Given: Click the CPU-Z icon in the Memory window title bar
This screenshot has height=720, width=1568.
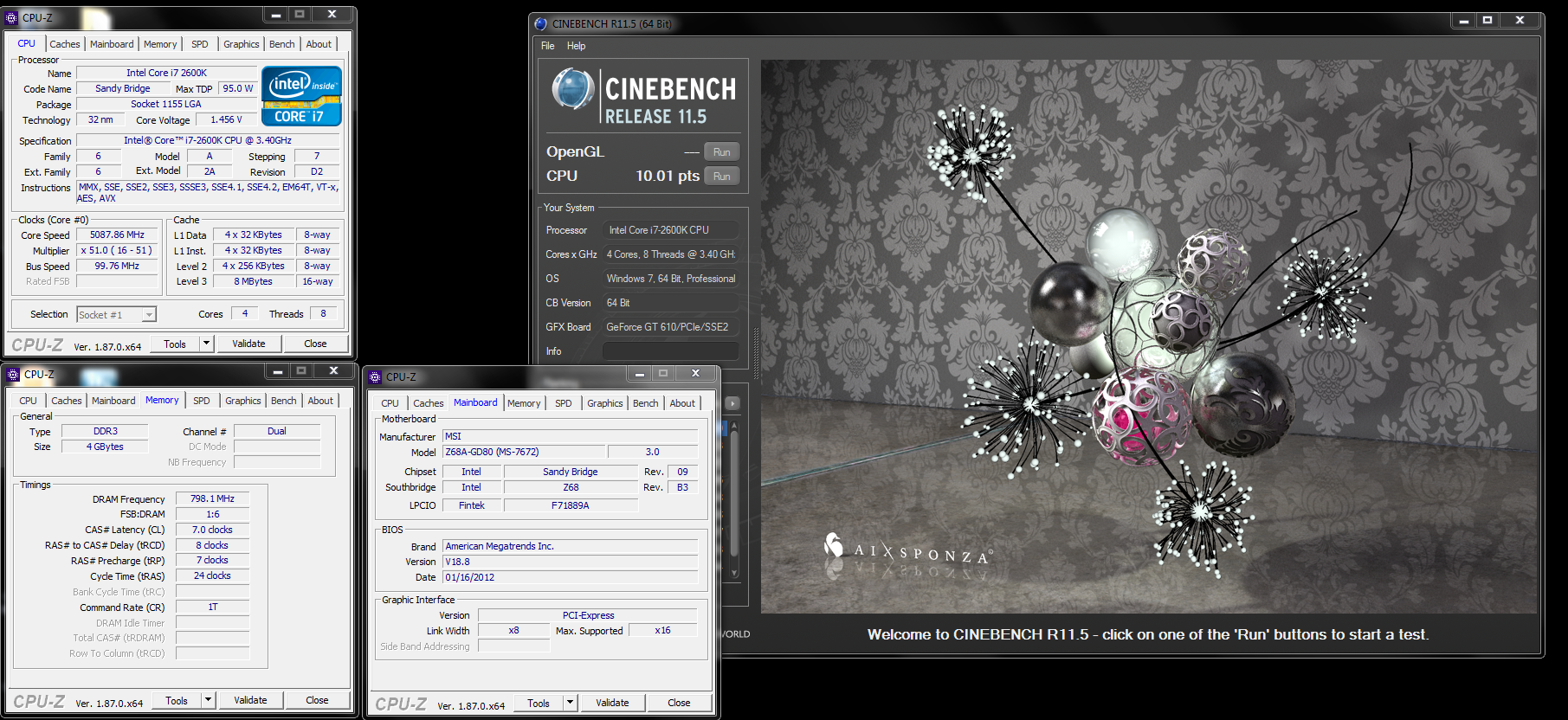Looking at the screenshot, I should 13,375.
